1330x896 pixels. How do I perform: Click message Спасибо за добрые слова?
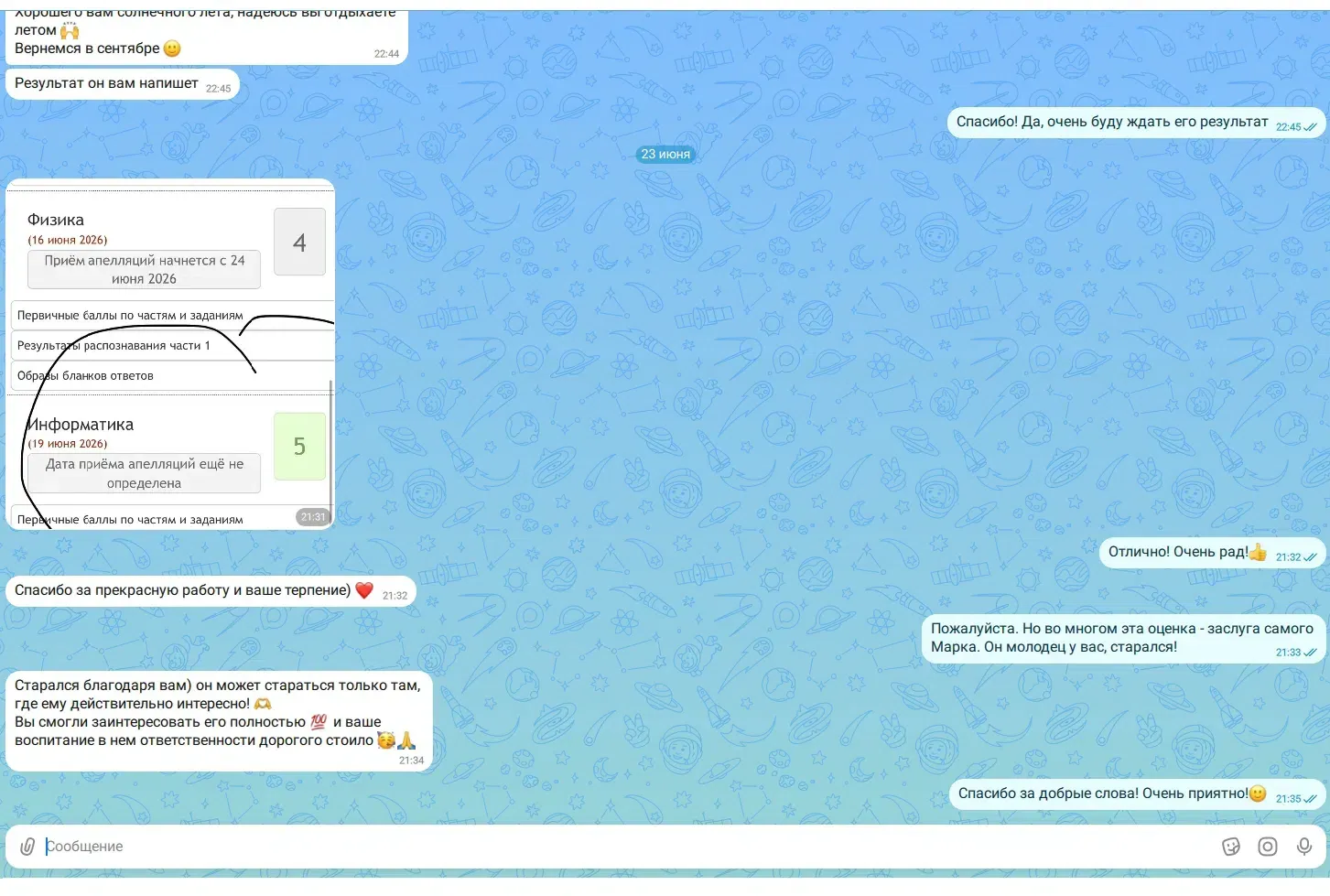click(1137, 793)
